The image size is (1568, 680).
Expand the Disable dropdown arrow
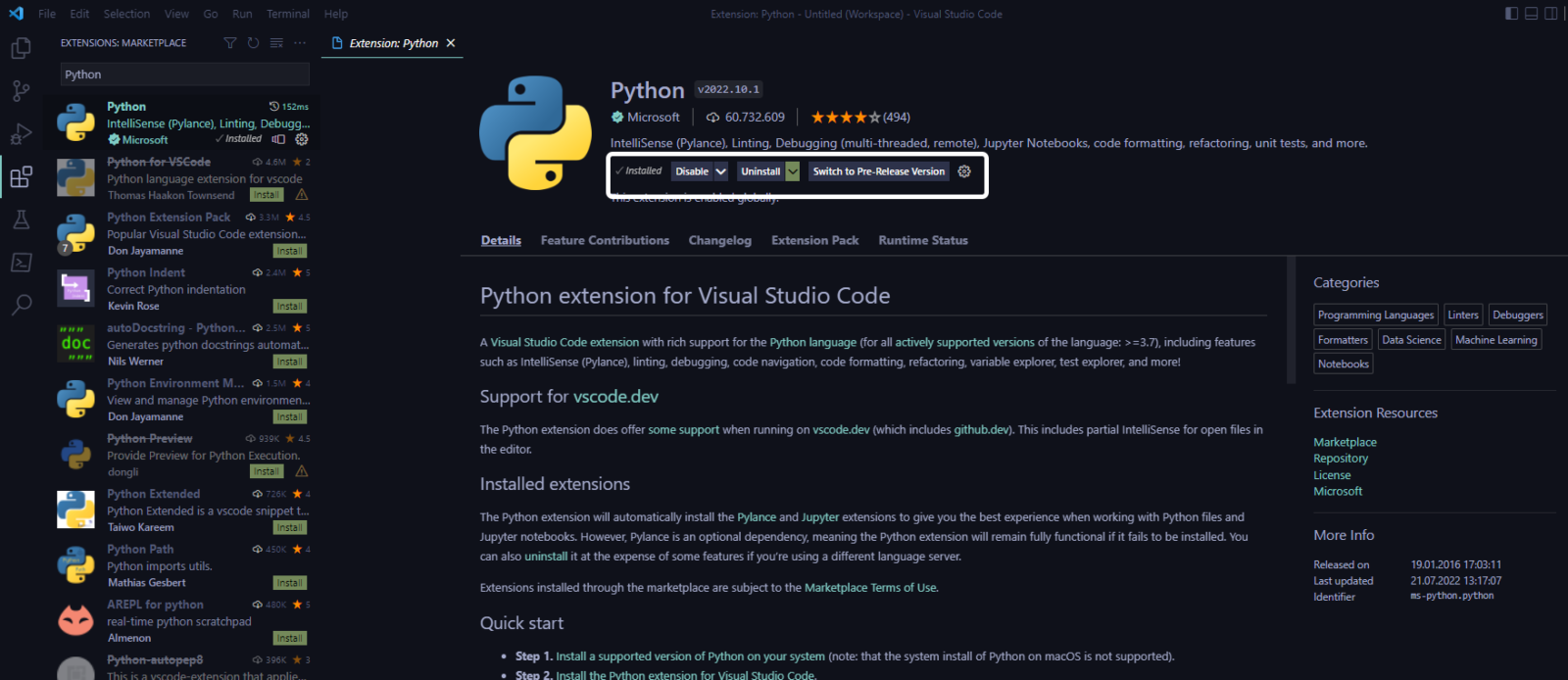tap(720, 171)
